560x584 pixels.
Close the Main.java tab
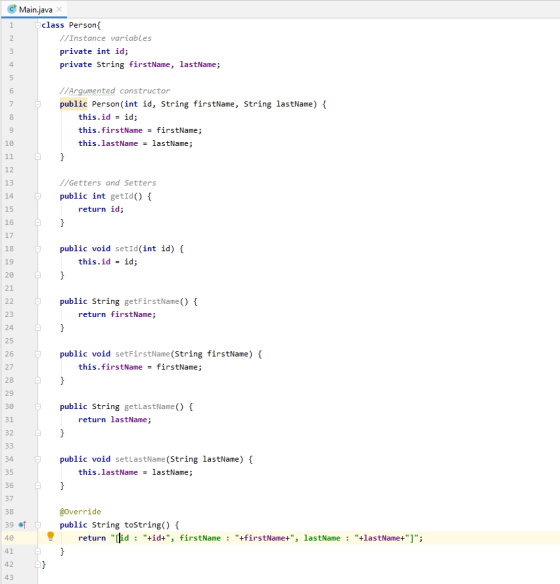[59, 9]
